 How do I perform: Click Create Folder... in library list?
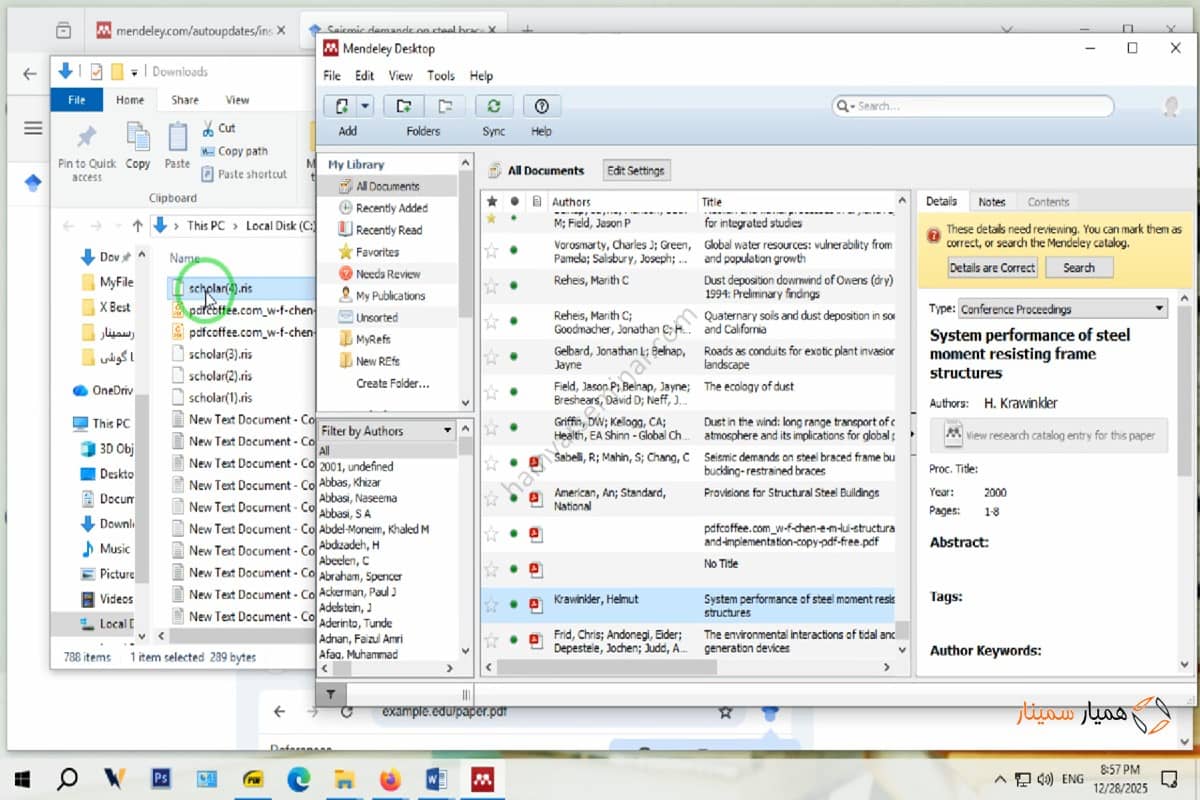[392, 384]
